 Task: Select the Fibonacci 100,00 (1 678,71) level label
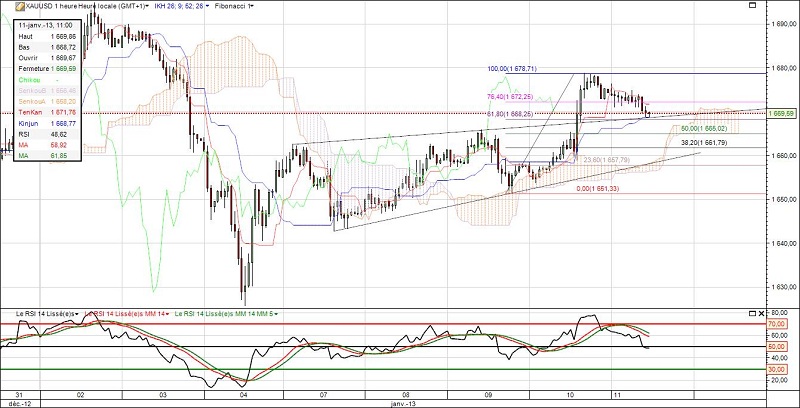point(514,69)
